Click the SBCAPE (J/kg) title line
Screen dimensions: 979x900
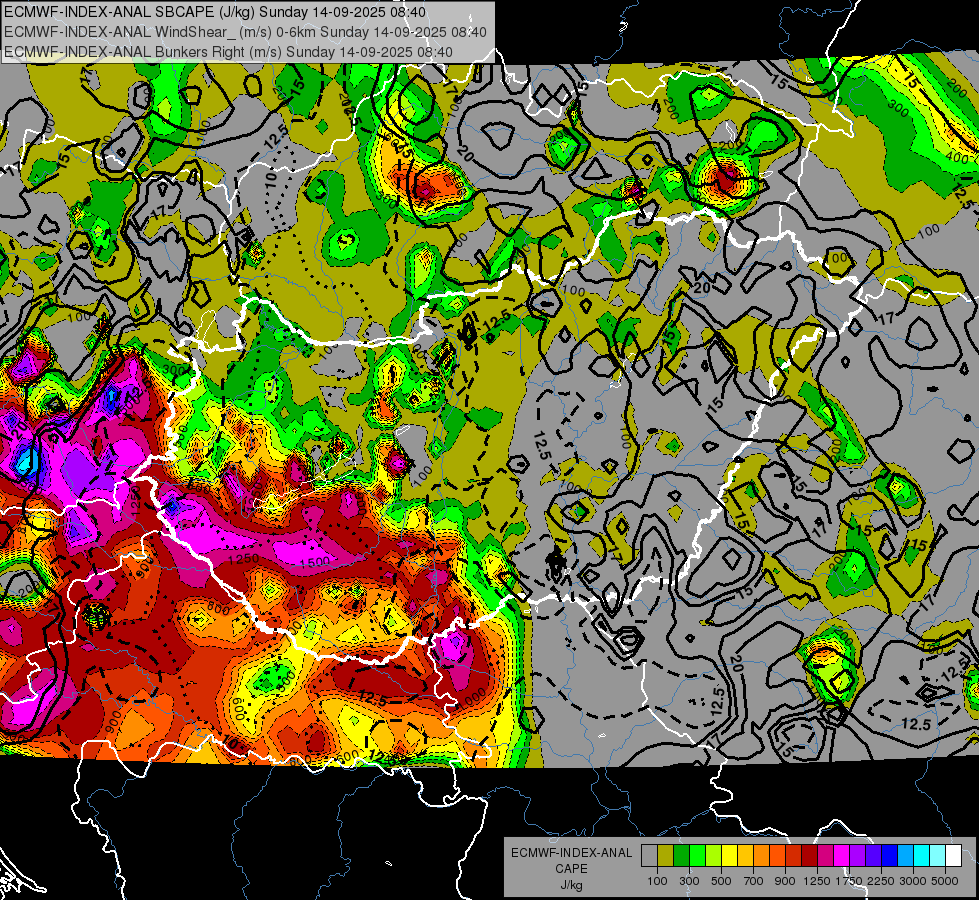coord(215,12)
